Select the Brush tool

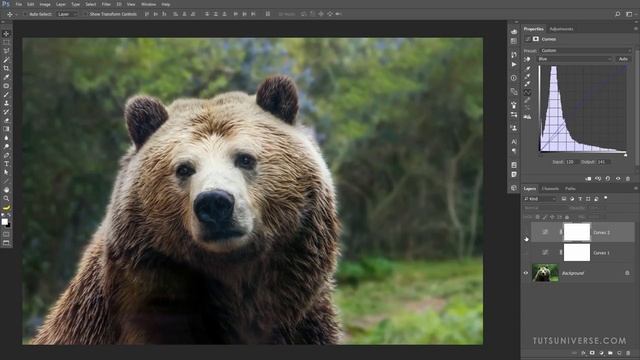tap(6, 95)
